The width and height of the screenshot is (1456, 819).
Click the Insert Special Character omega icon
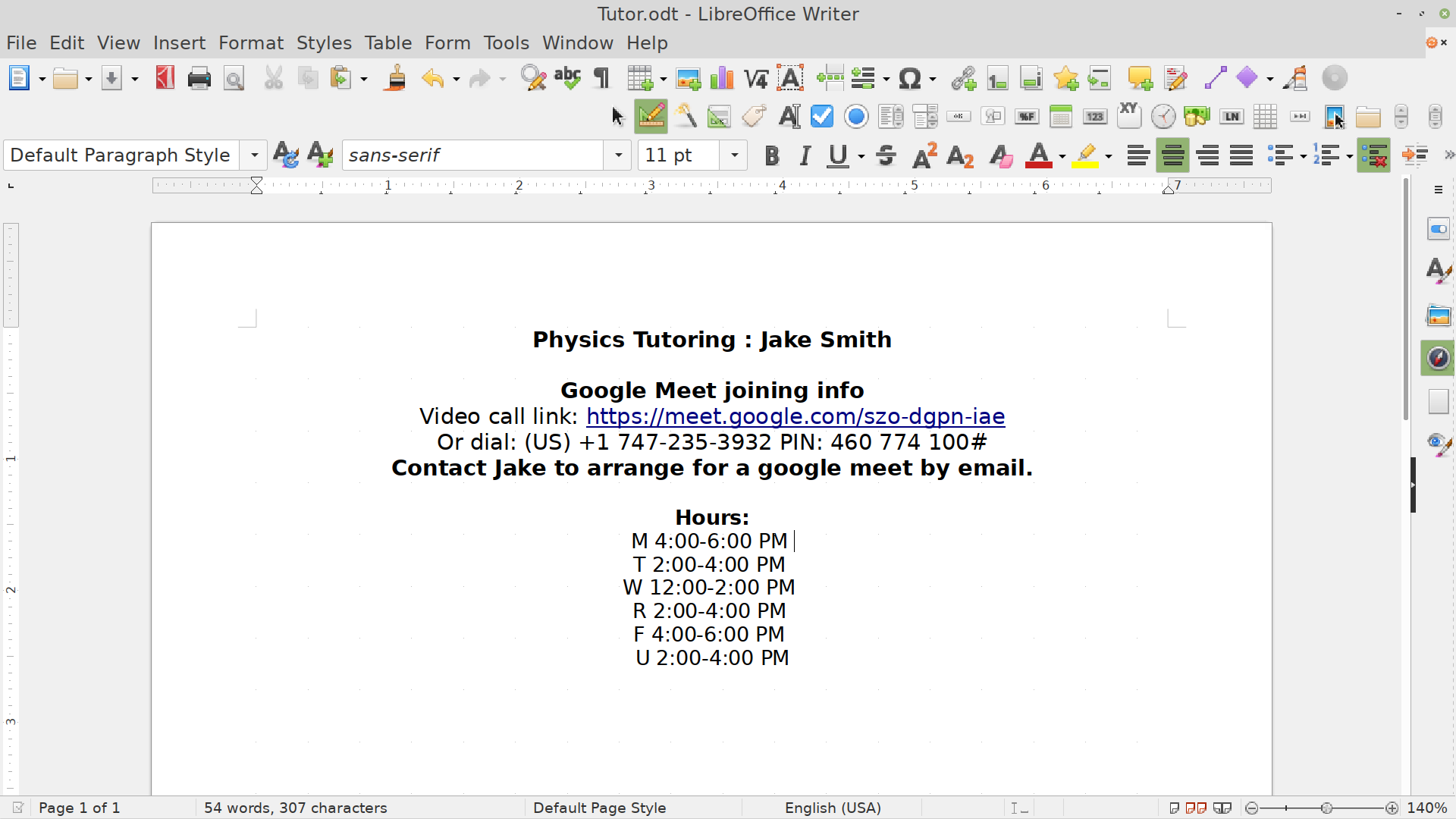pyautogui.click(x=909, y=78)
